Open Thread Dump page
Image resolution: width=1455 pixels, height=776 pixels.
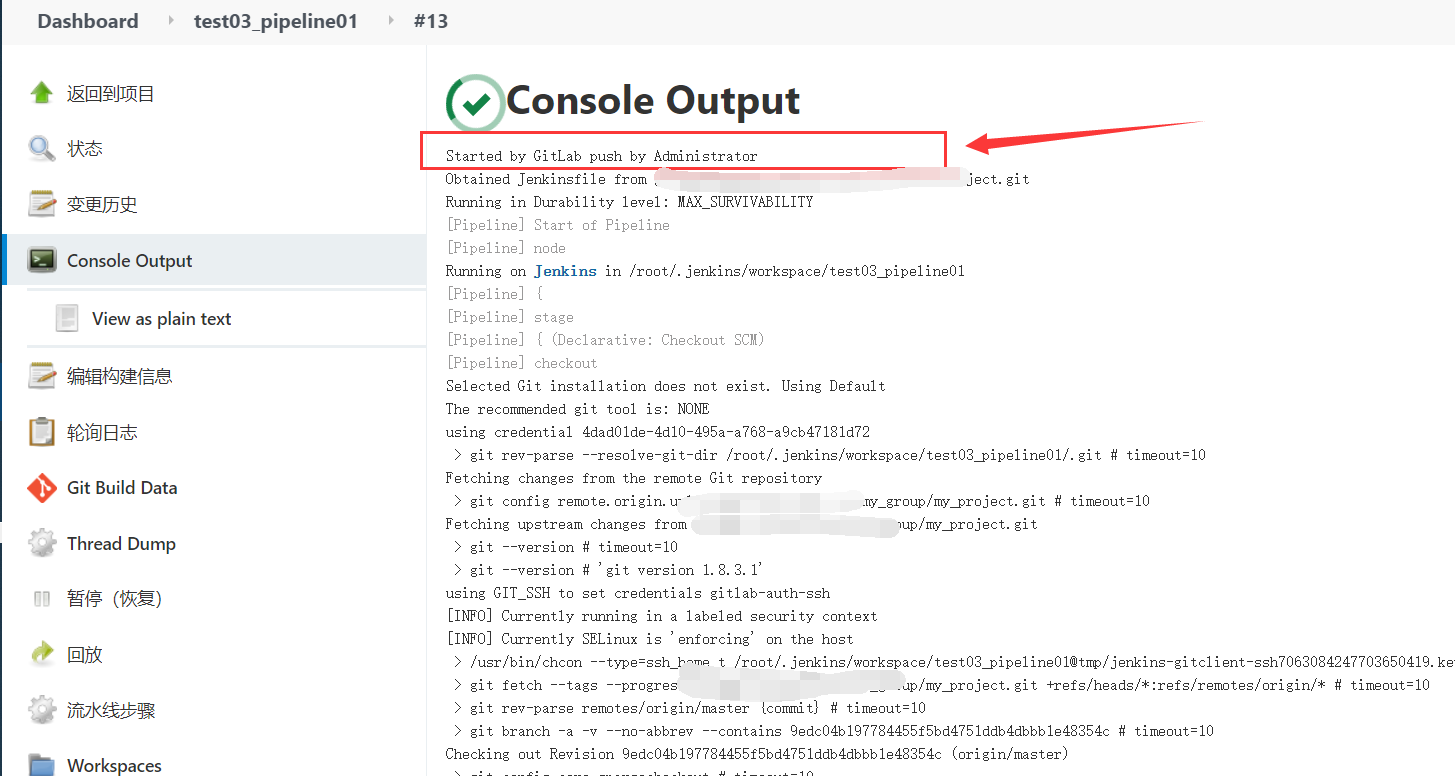pyautogui.click(x=121, y=544)
